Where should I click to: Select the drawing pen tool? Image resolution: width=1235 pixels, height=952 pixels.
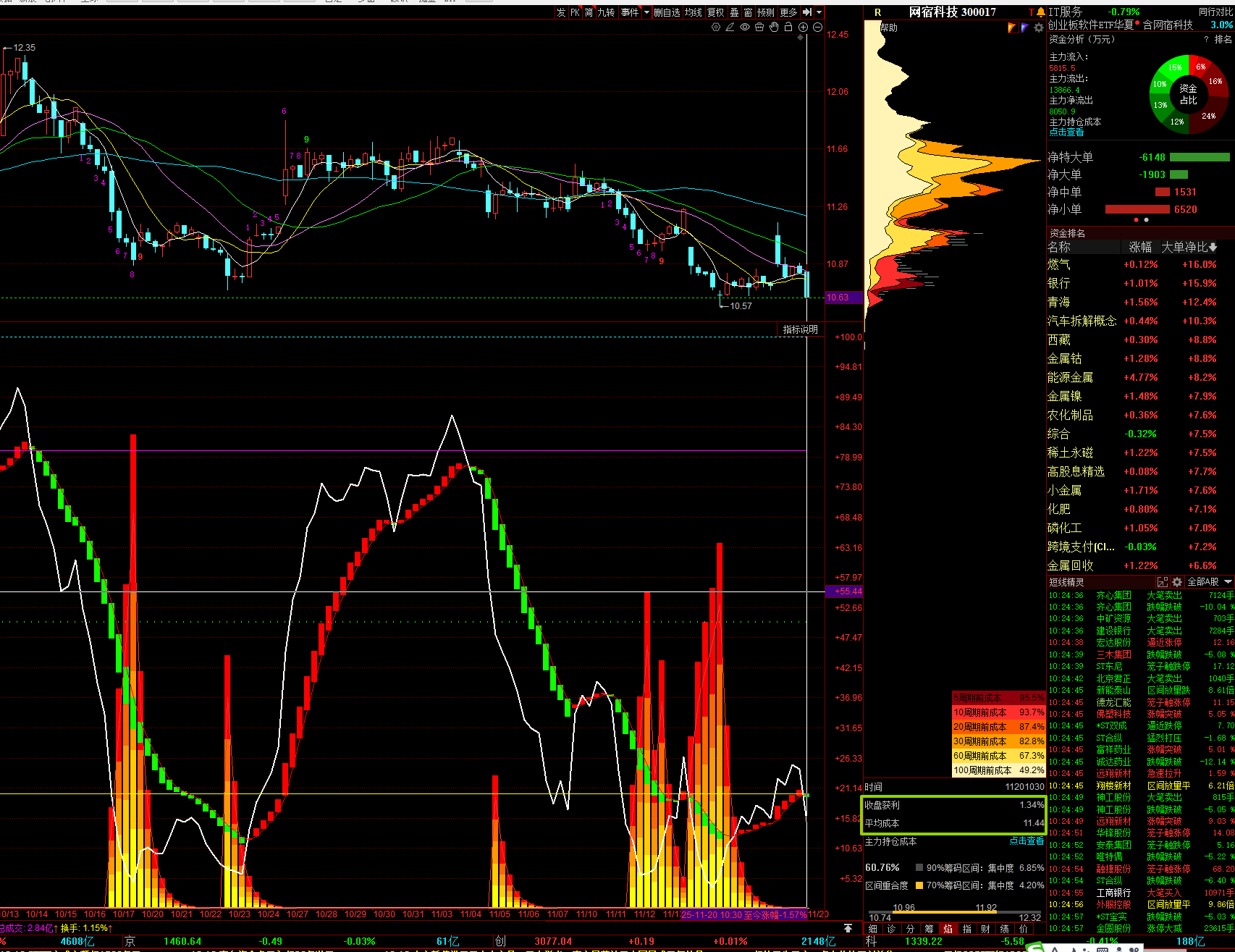pos(730,28)
